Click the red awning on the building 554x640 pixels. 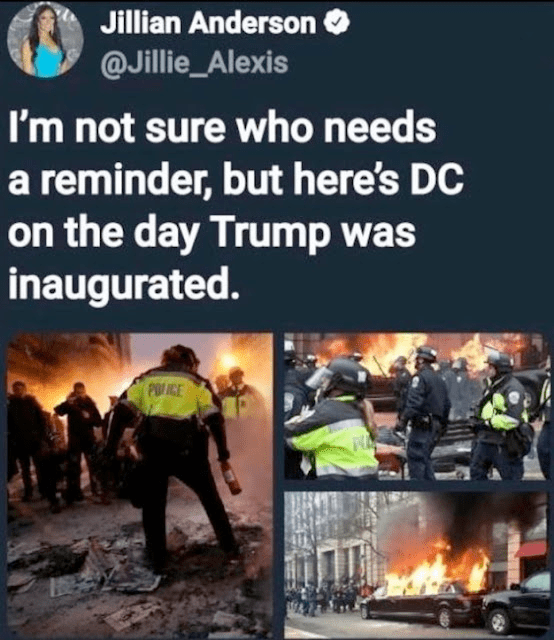pyautogui.click(x=530, y=549)
